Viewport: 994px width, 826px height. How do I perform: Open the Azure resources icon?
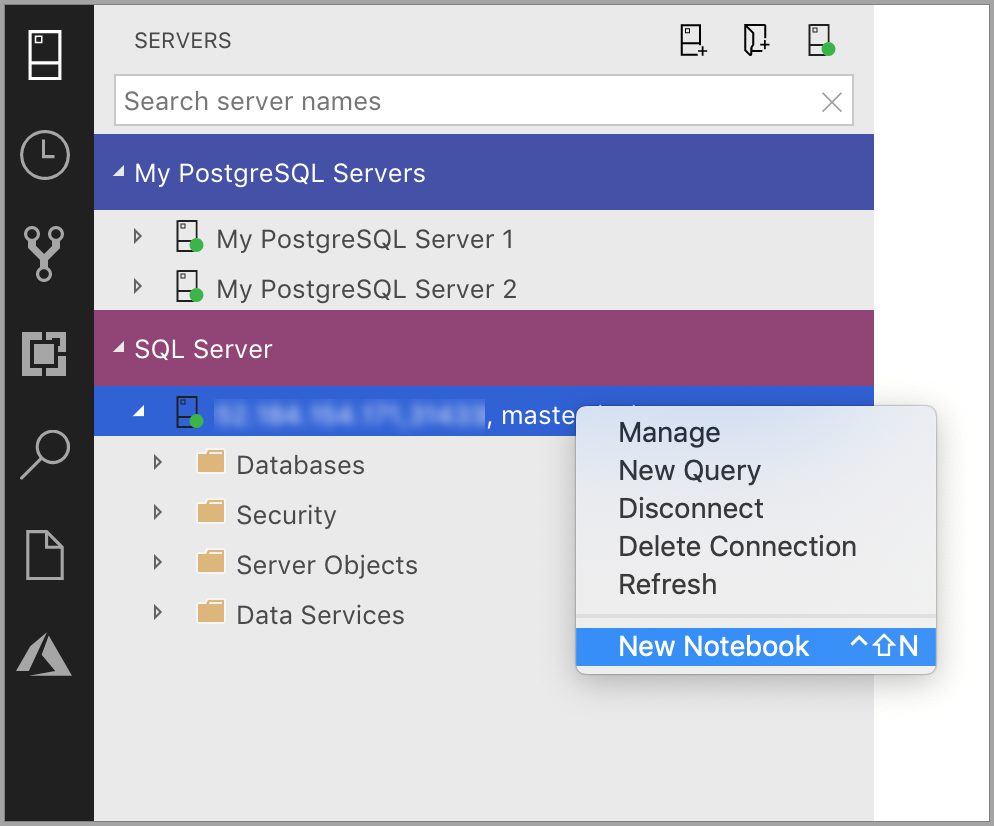tap(44, 654)
